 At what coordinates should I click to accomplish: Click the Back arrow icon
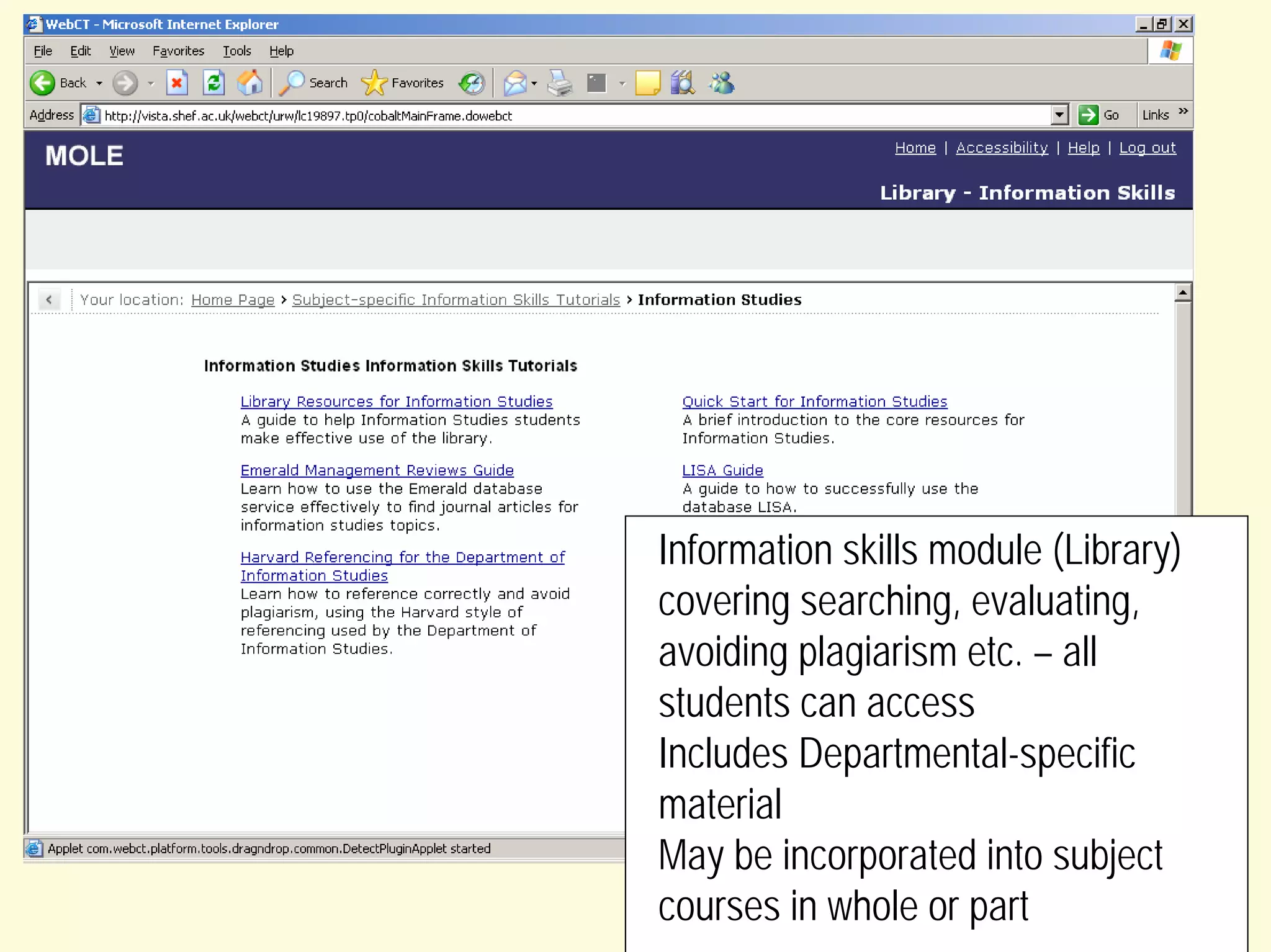click(43, 83)
